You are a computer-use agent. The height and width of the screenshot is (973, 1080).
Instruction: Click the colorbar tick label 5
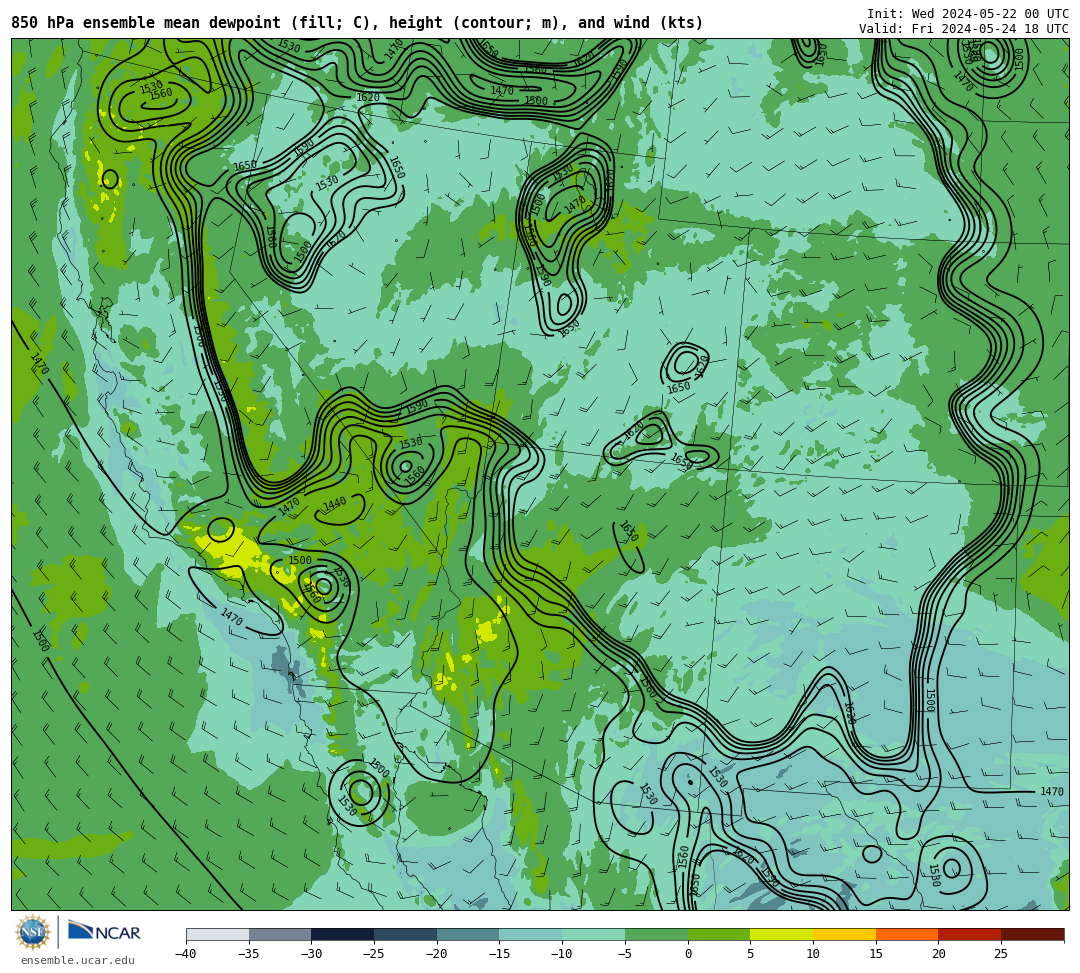(x=750, y=954)
